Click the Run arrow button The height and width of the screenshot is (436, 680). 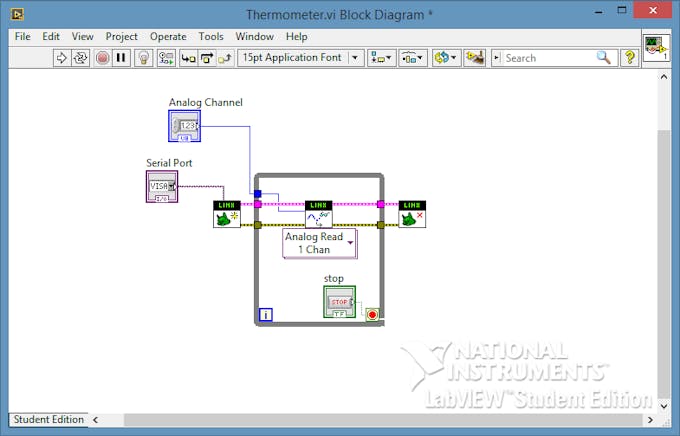62,58
